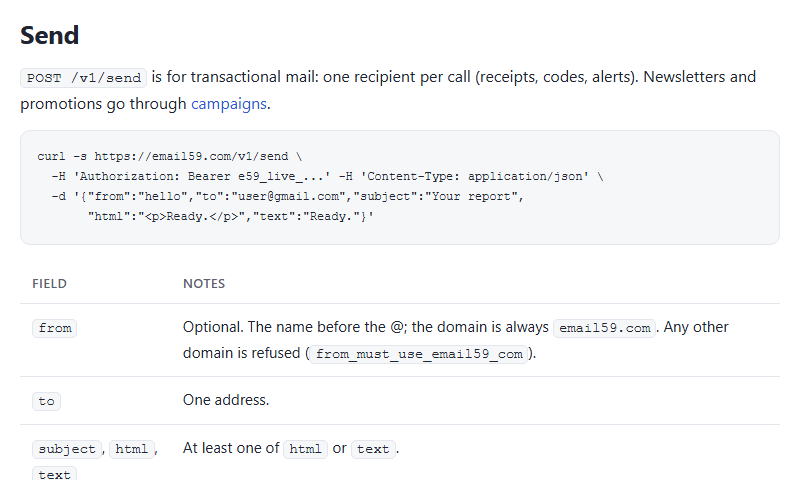Click the html Ready payload line
The image size is (800, 480).
[231, 216]
